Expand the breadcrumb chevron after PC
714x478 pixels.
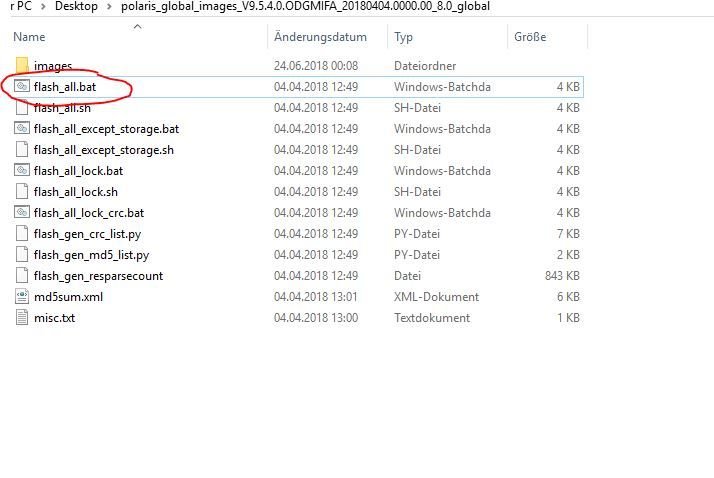coord(43,7)
